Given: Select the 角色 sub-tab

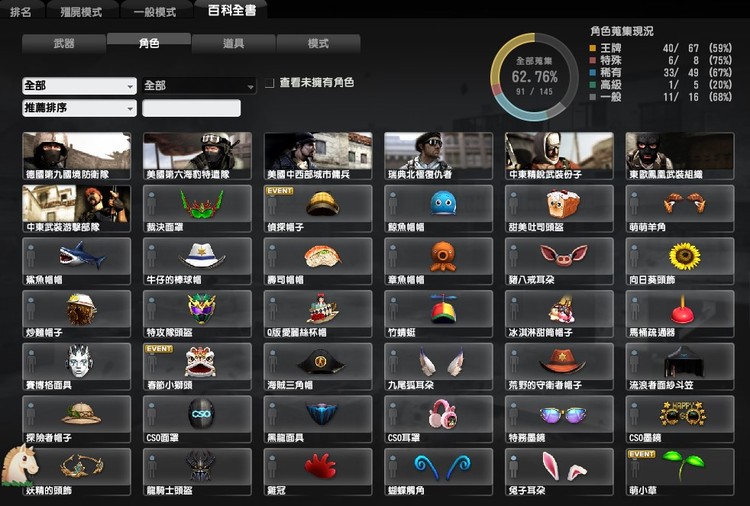Looking at the screenshot, I should 149,43.
